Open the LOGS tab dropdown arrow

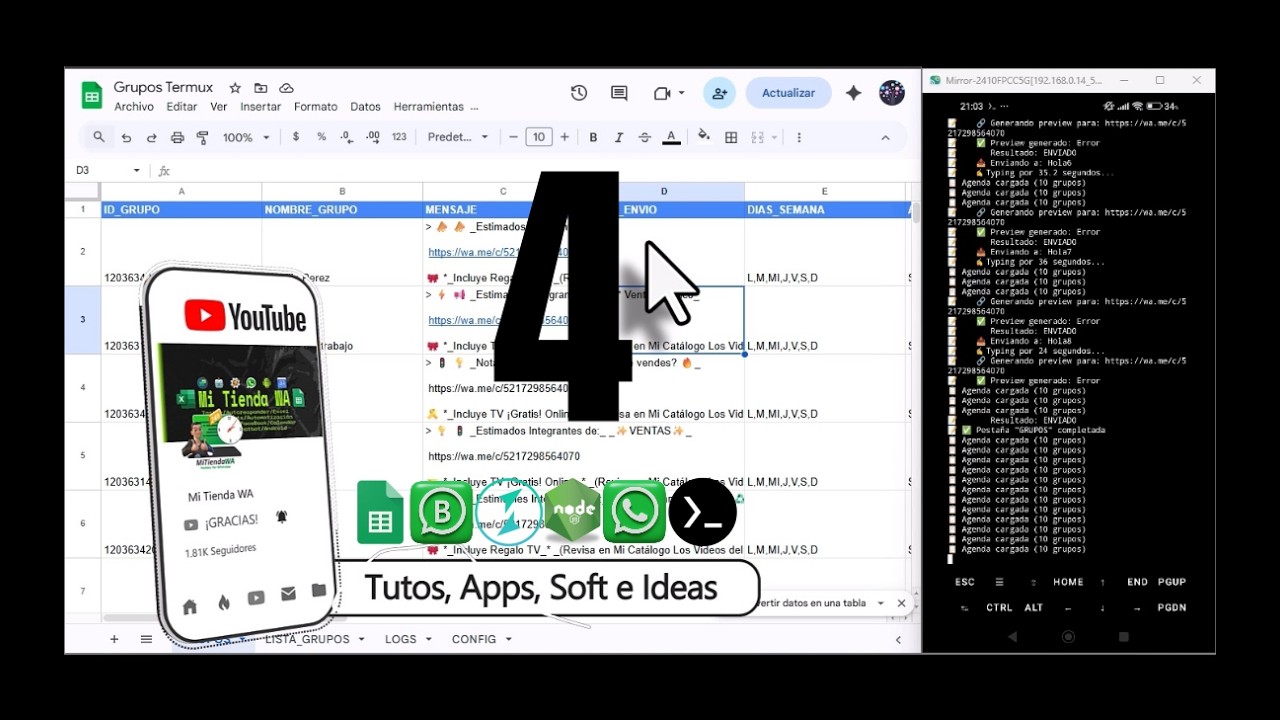pos(428,639)
